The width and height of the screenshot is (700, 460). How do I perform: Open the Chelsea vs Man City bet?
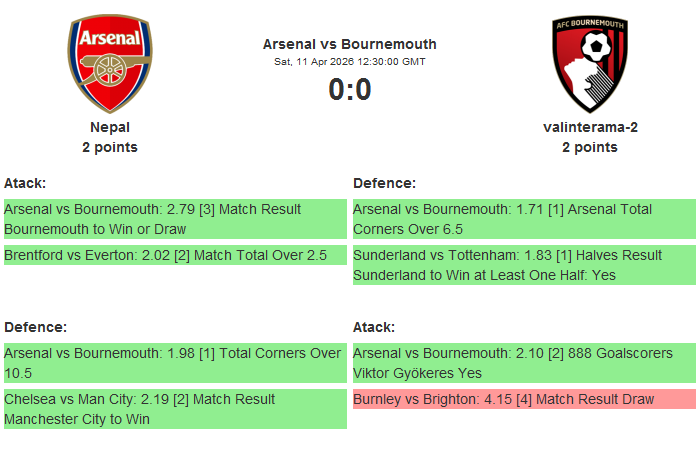click(175, 409)
